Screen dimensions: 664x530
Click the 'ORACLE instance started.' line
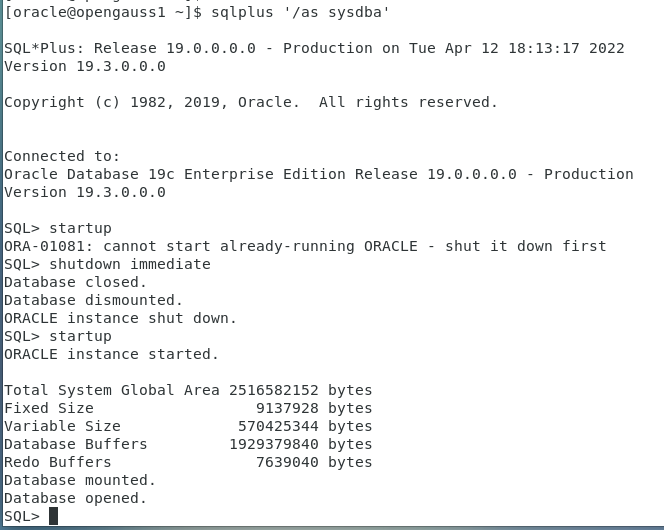111,354
